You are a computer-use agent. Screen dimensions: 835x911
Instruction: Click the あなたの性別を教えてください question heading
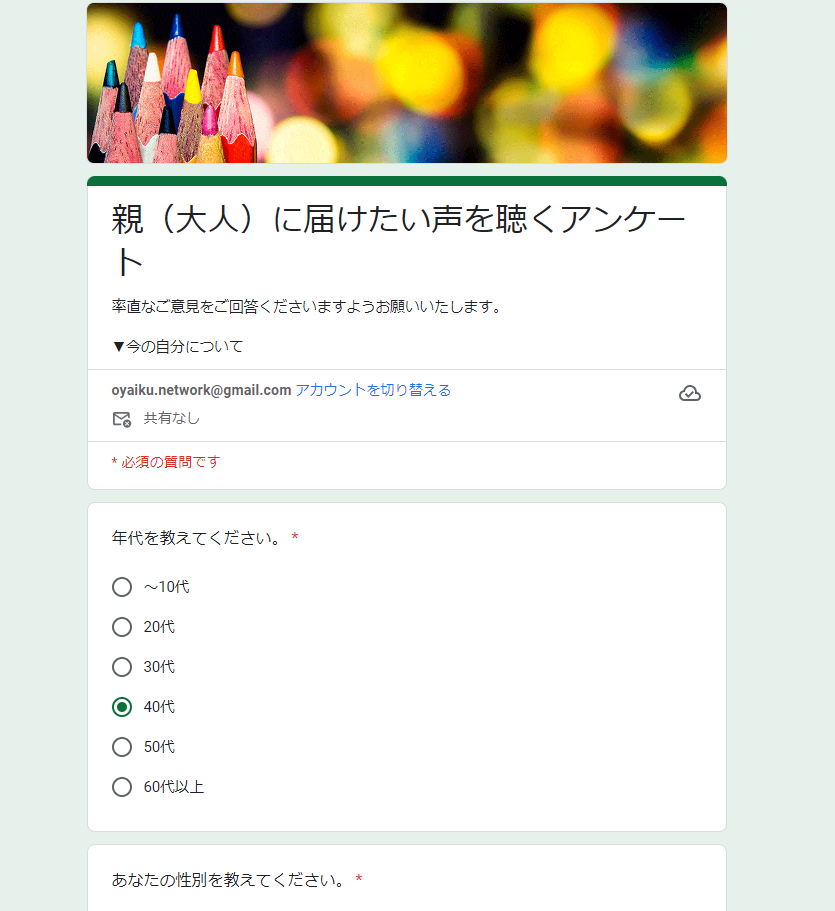229,880
